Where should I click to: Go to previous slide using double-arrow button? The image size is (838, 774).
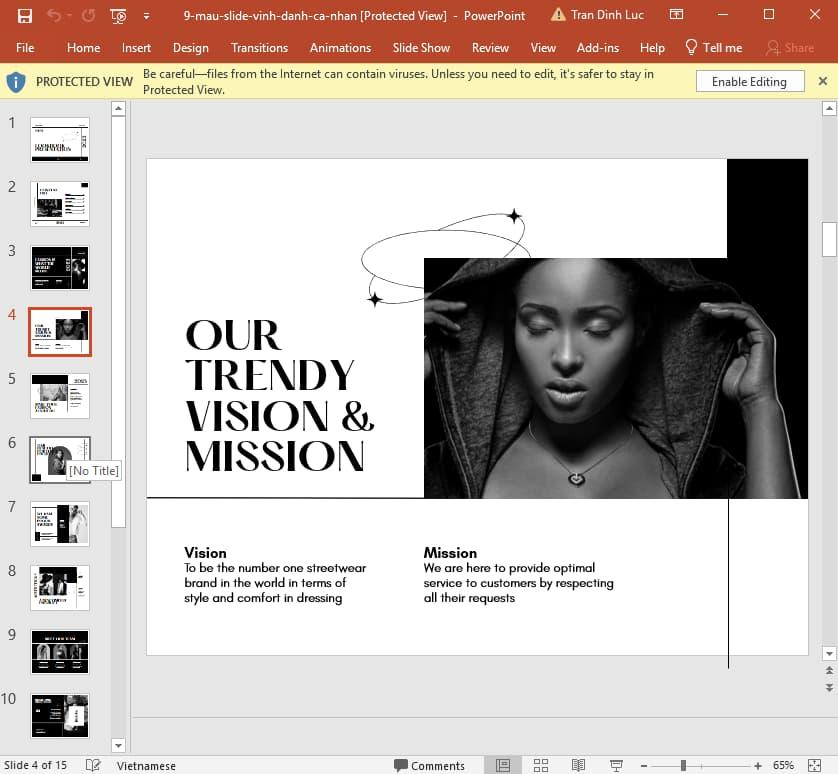tap(828, 671)
